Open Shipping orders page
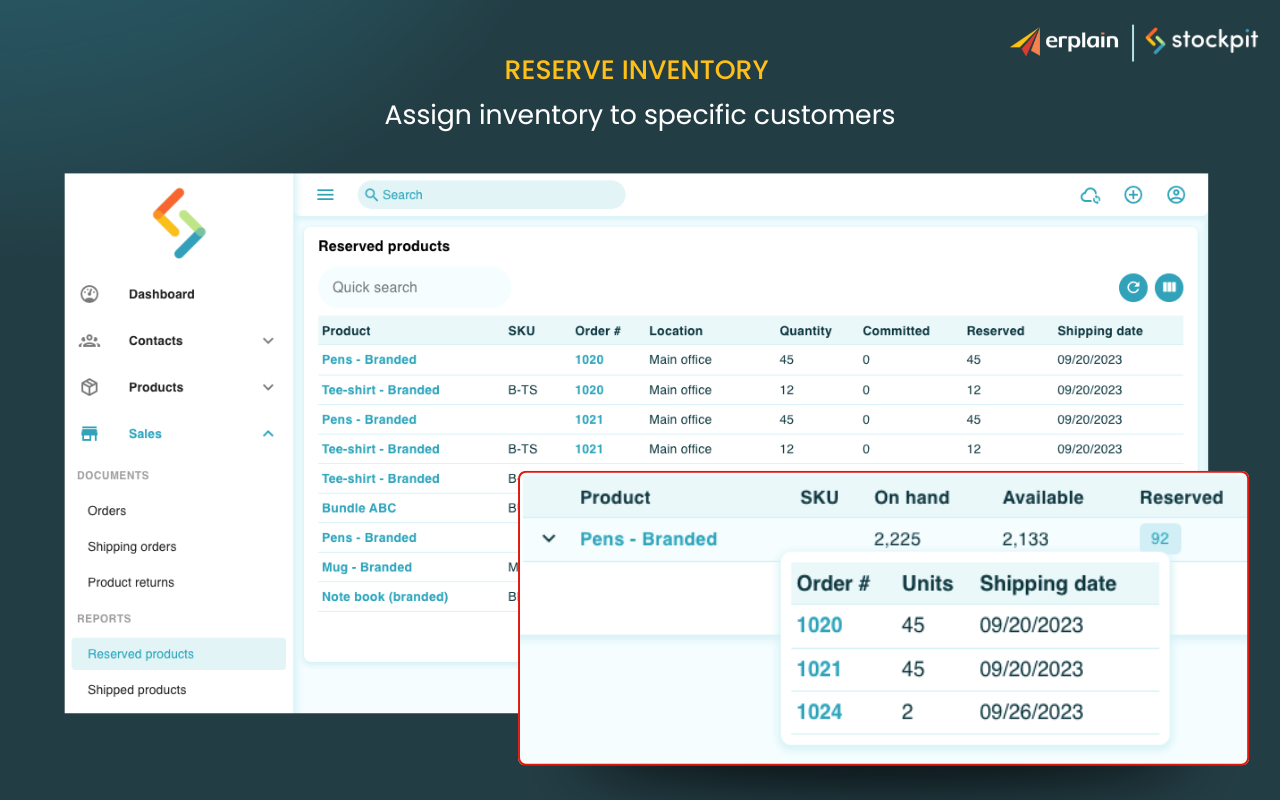This screenshot has height=800, width=1280. point(132,547)
